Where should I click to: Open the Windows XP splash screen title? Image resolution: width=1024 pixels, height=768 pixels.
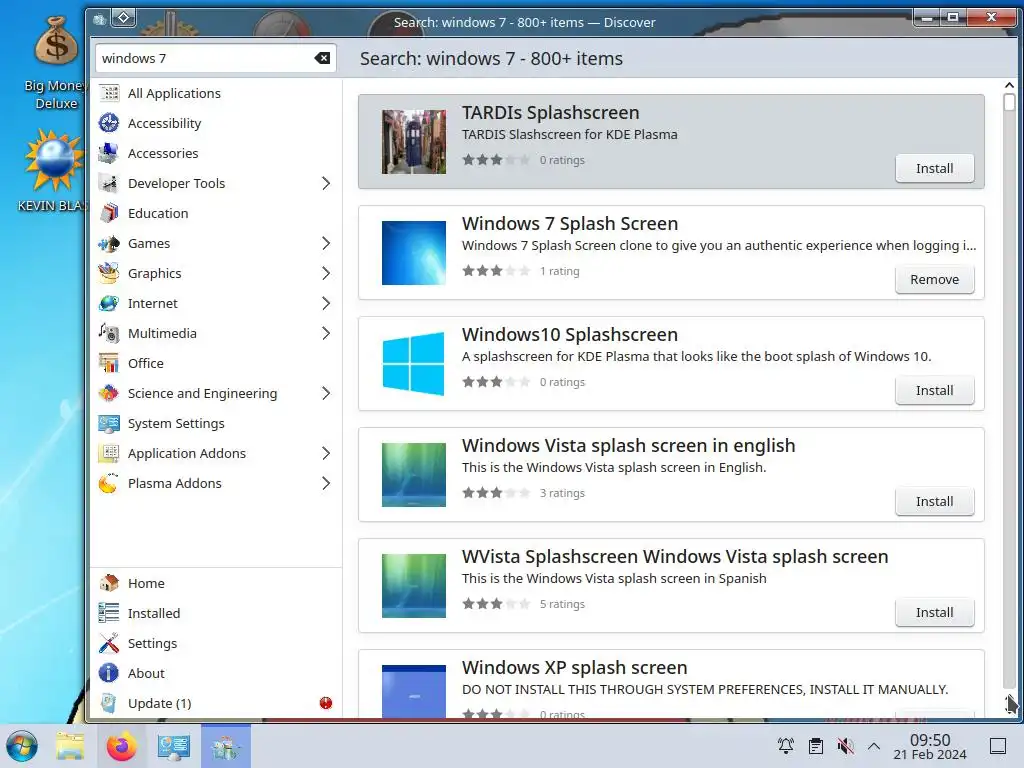(x=575, y=667)
